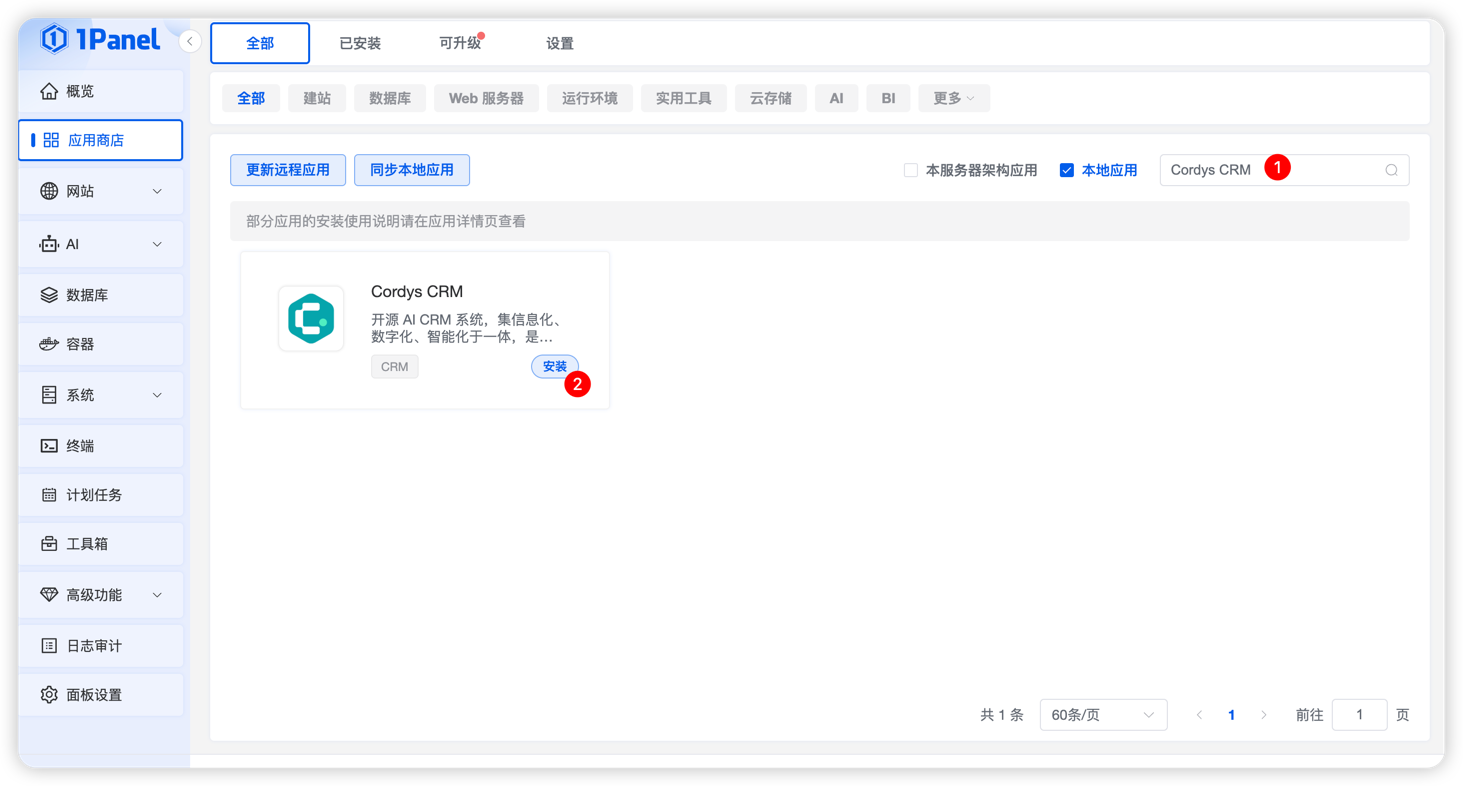
Task: Open 概览 in the sidebar
Action: click(100, 91)
